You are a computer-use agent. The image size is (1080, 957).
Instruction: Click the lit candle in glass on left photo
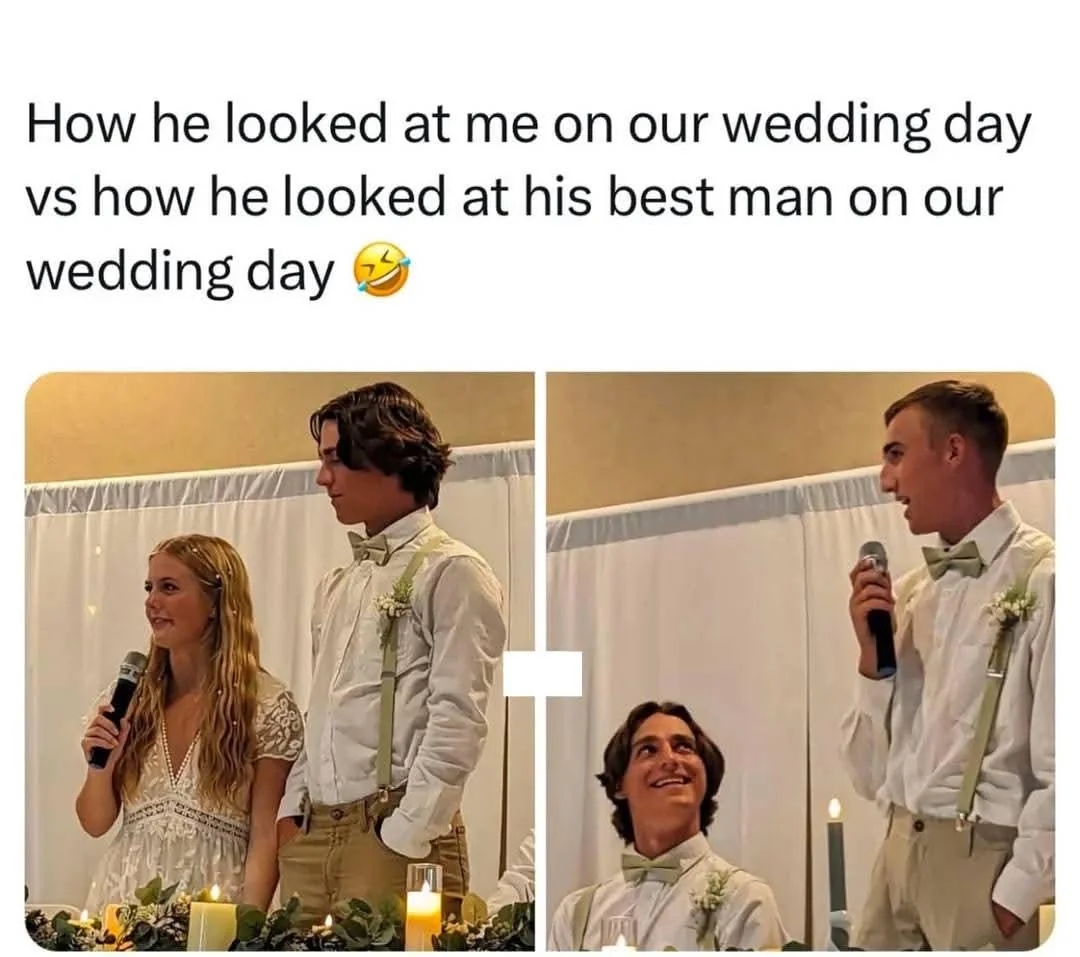[x=424, y=905]
